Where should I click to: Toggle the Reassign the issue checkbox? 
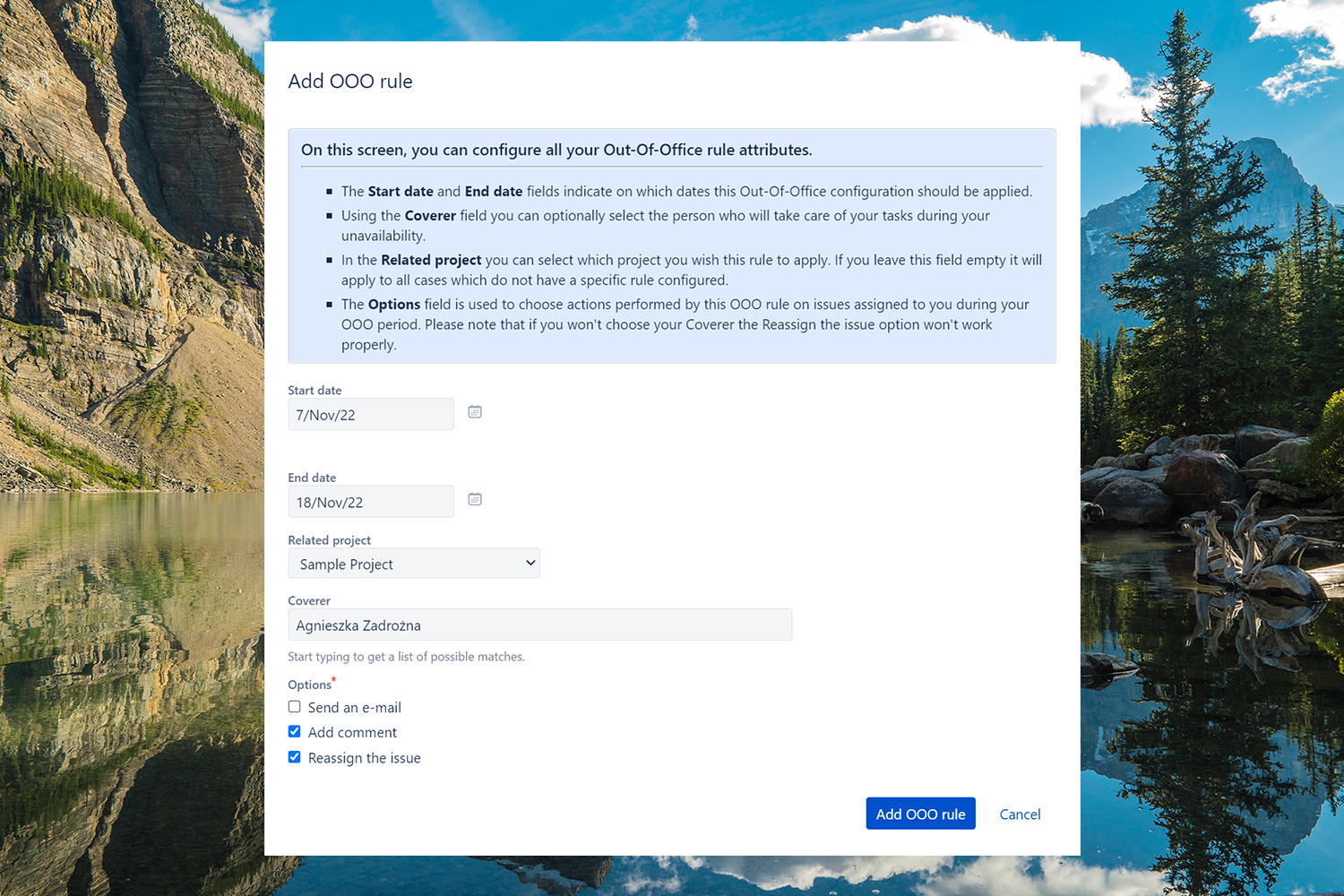point(294,757)
